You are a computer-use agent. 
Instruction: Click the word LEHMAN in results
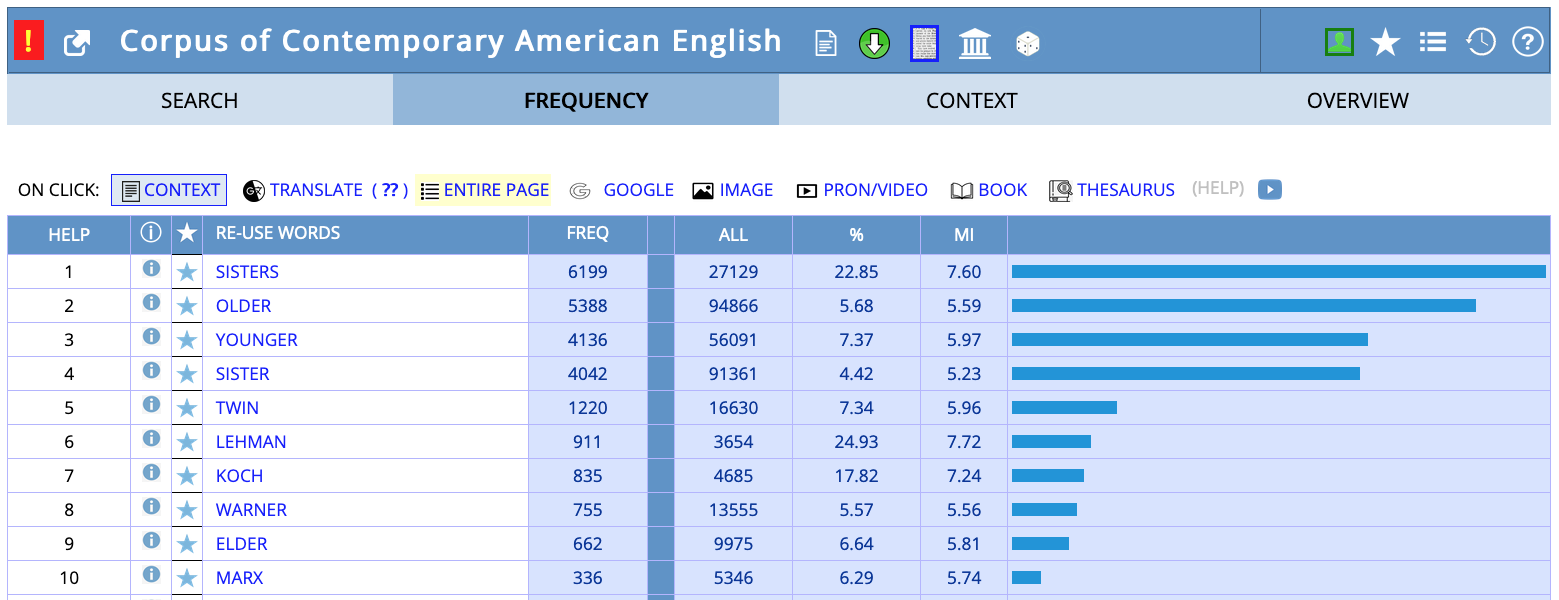tap(251, 442)
